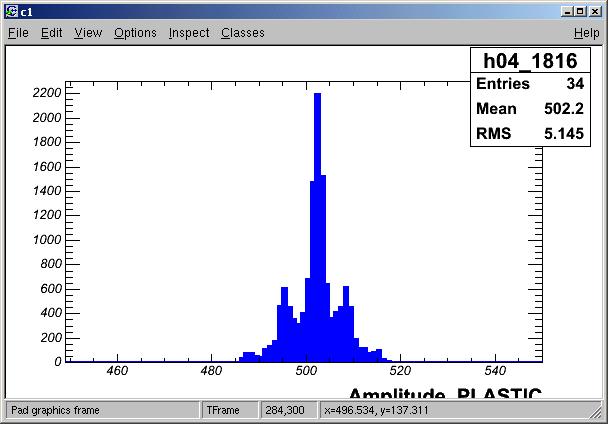Click the ROOT icon in the c1 title bar

[12, 12]
